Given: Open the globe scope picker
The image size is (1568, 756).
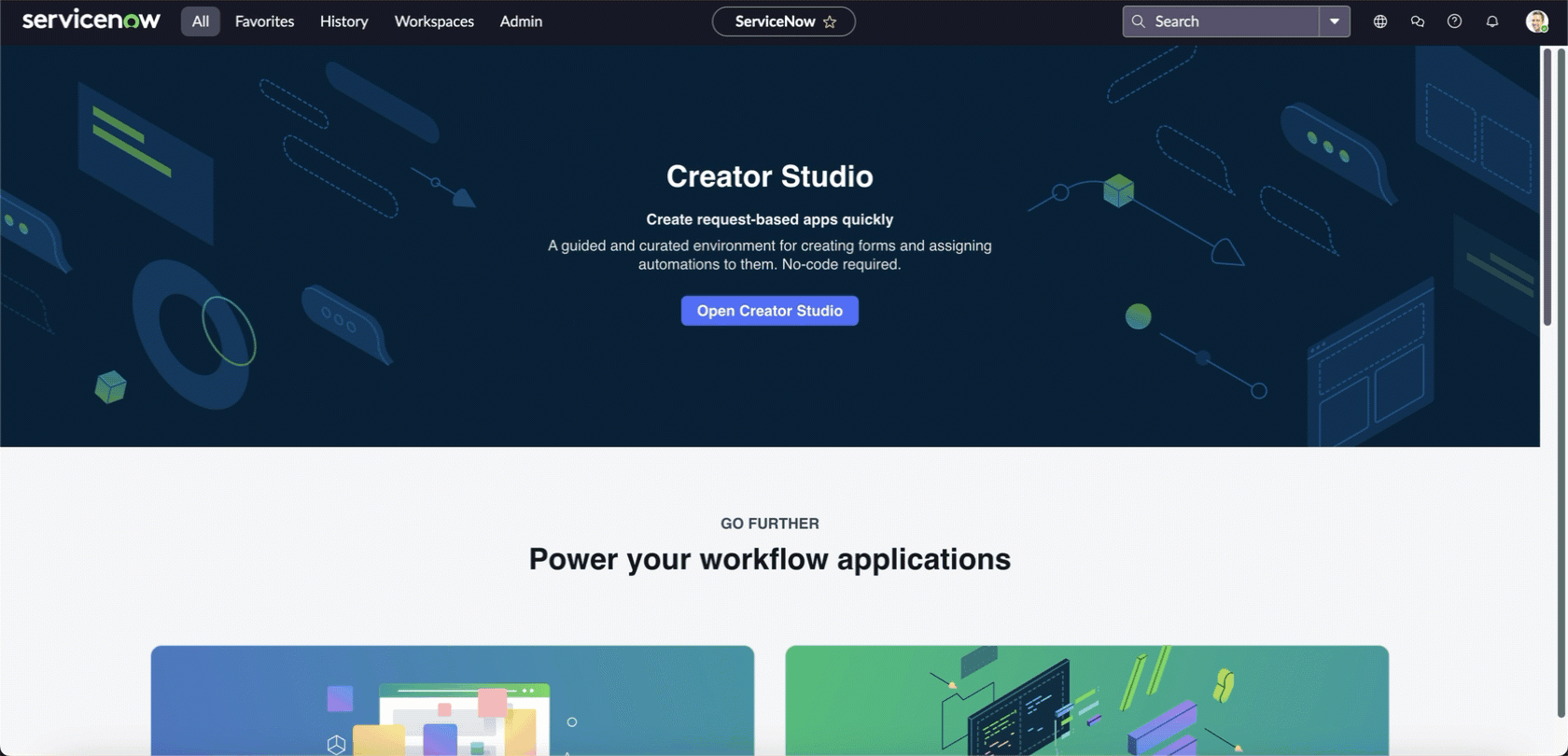Looking at the screenshot, I should [1380, 21].
